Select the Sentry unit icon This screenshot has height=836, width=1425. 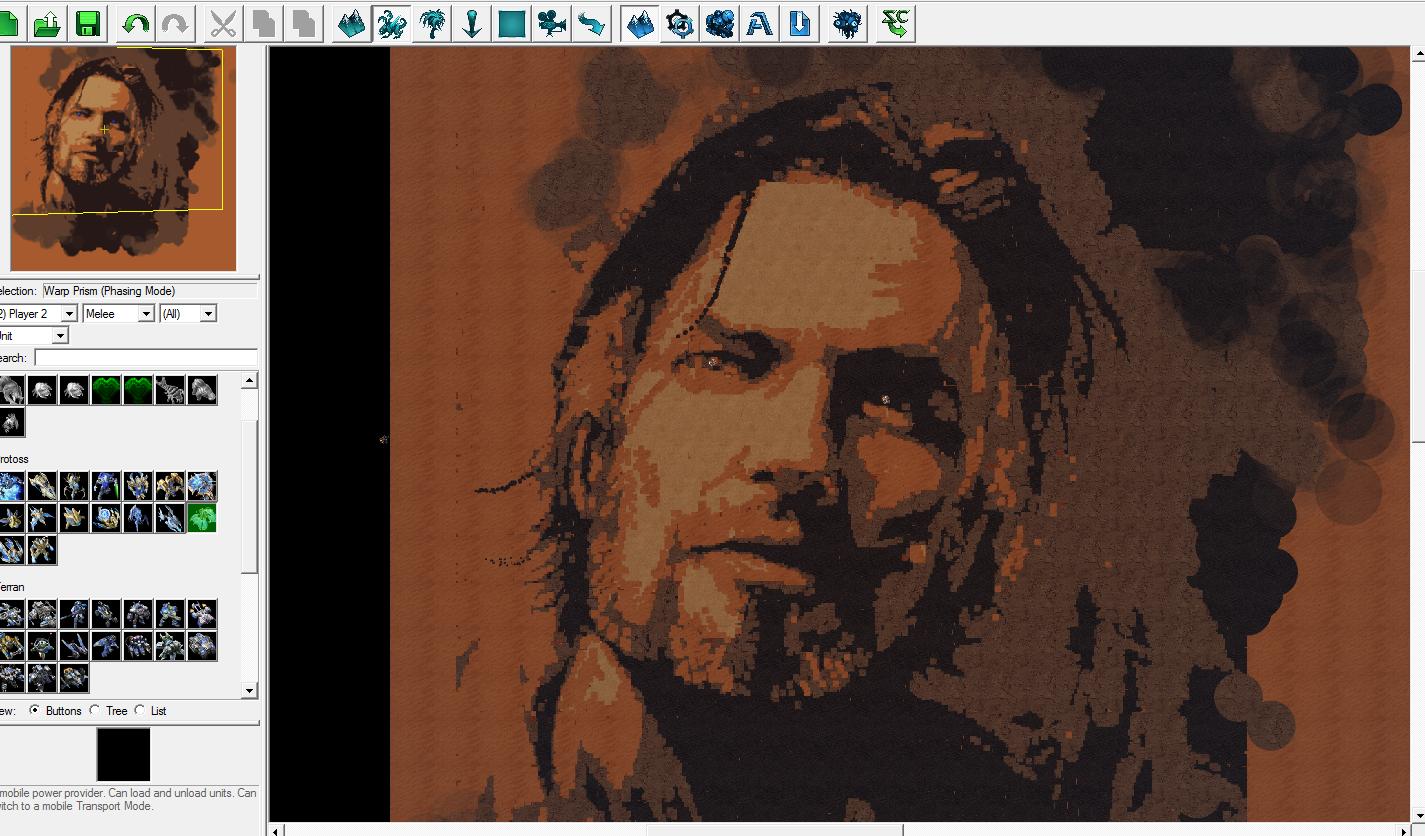tap(106, 518)
